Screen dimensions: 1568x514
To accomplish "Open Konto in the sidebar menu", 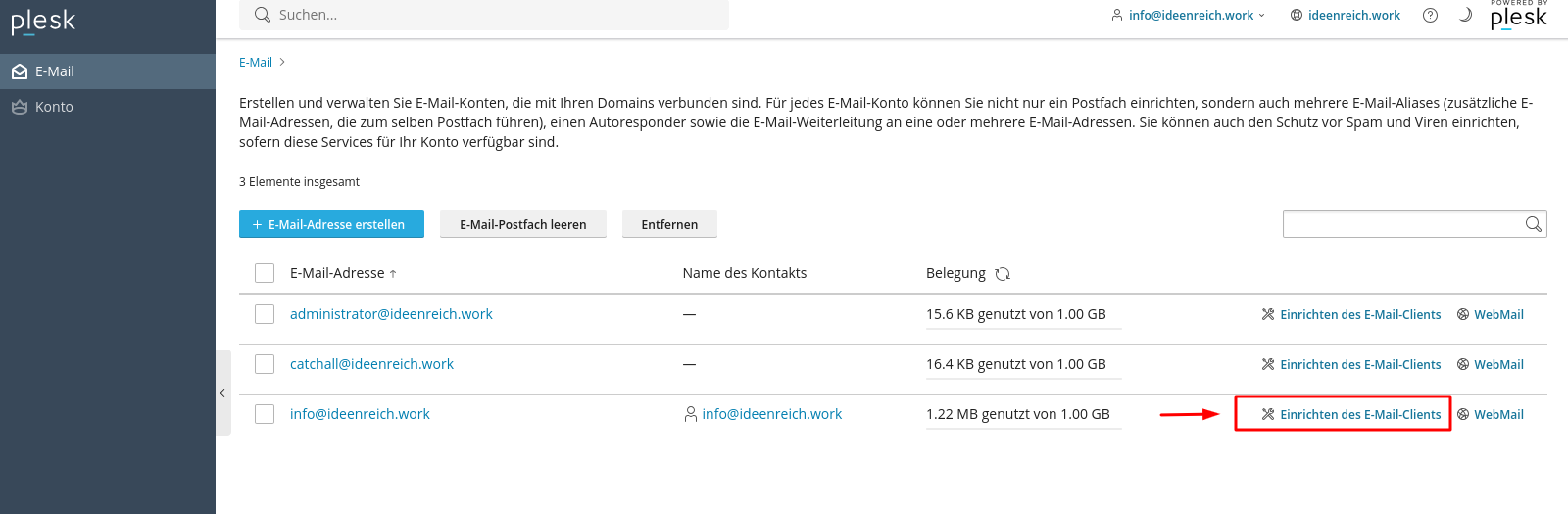I will (x=54, y=107).
